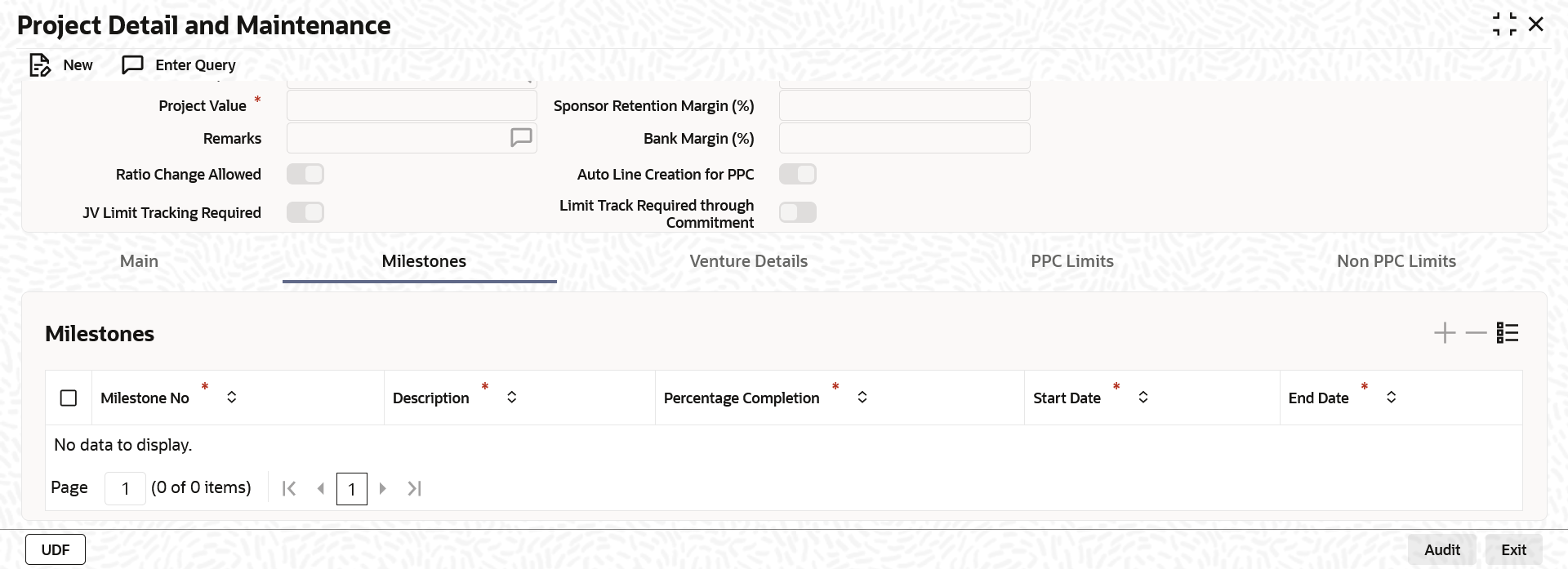Go to last page of milestones
This screenshot has width=1568, height=569.
[x=414, y=488]
